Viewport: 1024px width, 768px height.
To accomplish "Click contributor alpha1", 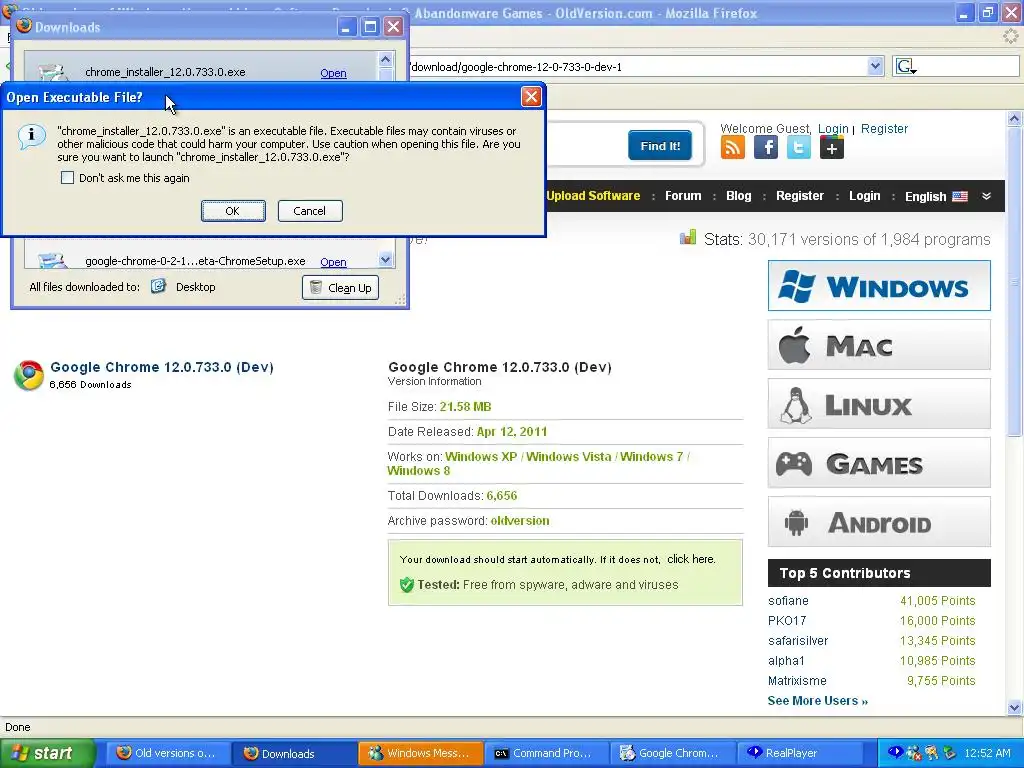I will (786, 661).
